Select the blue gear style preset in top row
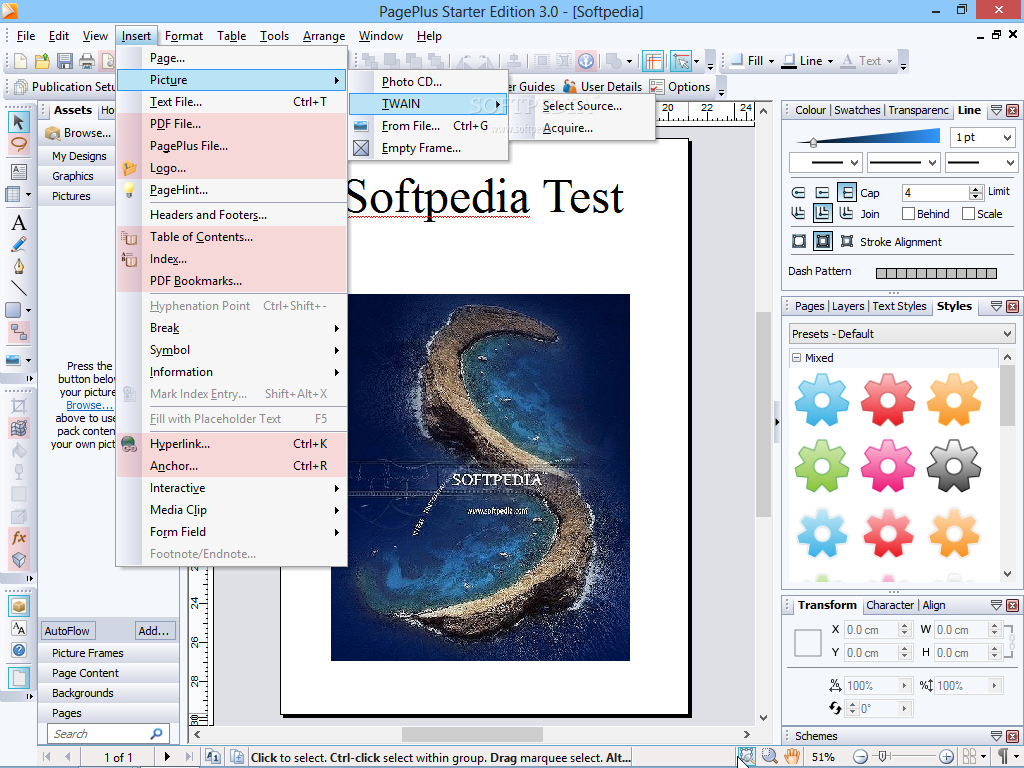Image resolution: width=1024 pixels, height=768 pixels. tap(822, 400)
